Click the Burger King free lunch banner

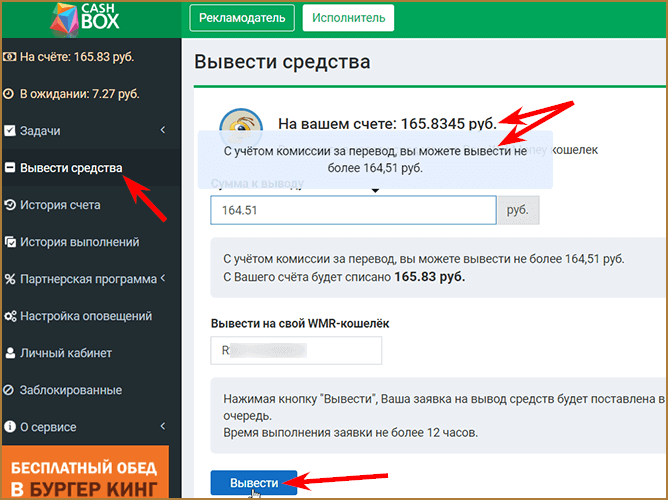click(x=85, y=472)
